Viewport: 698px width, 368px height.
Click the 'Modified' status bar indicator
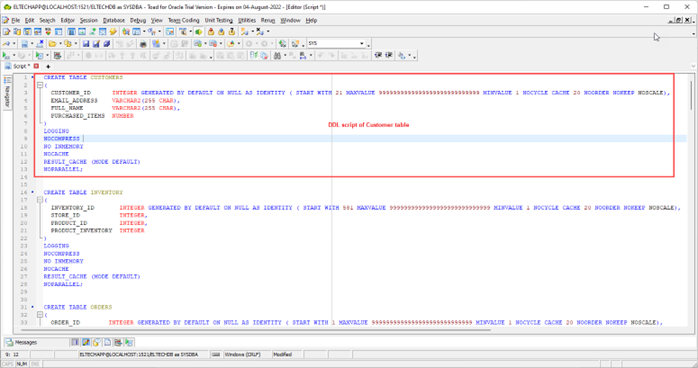283,355
